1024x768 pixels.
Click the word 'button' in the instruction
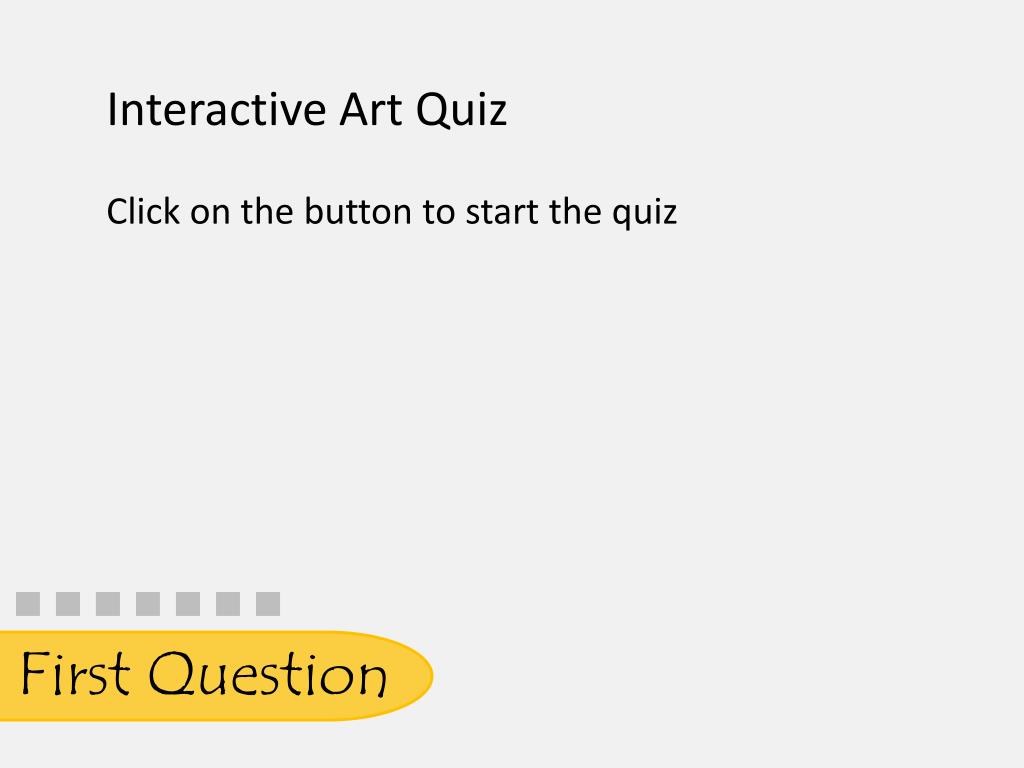(x=359, y=211)
